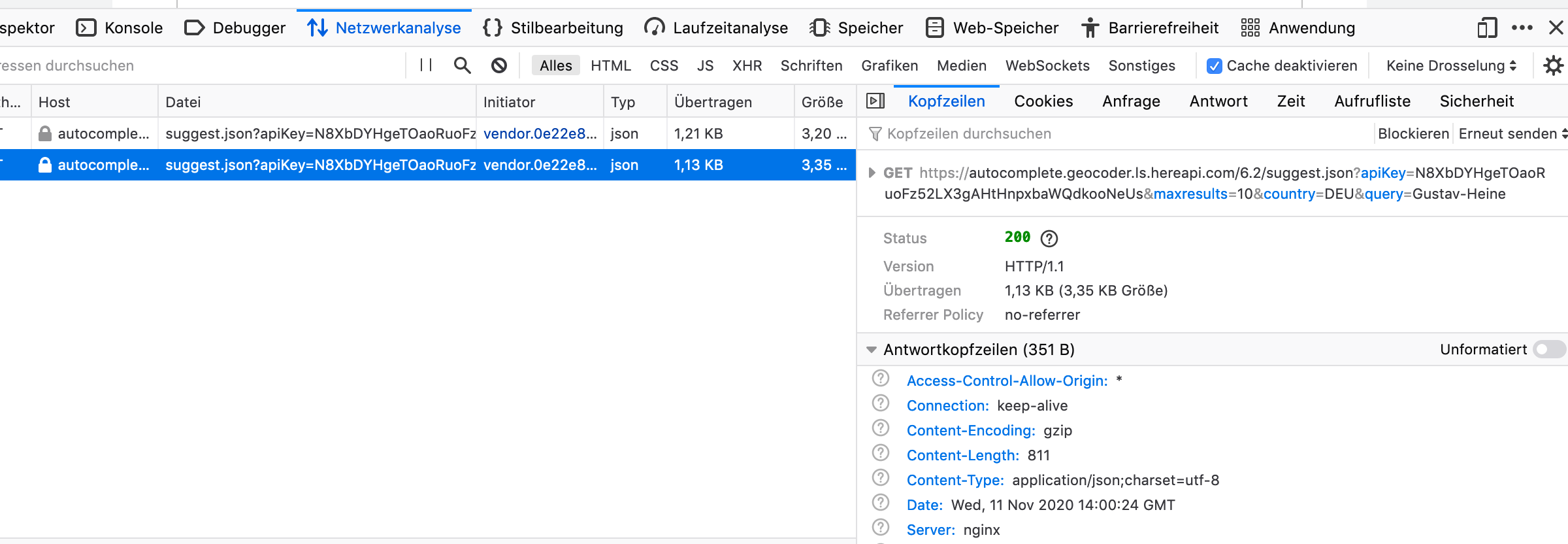Open network settings gear icon
1568x544 pixels.
(1553, 65)
